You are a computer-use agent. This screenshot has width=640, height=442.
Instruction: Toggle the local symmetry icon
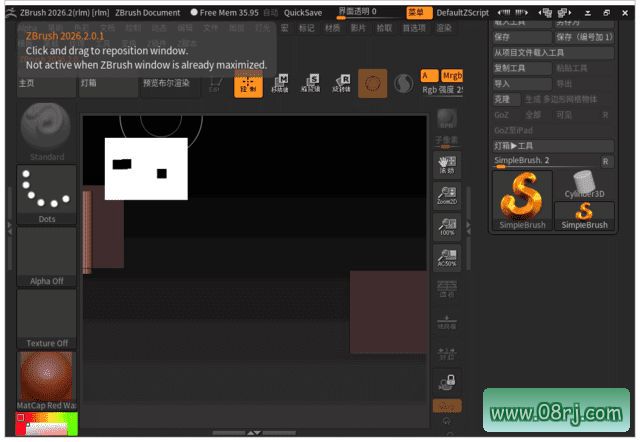pos(447,353)
